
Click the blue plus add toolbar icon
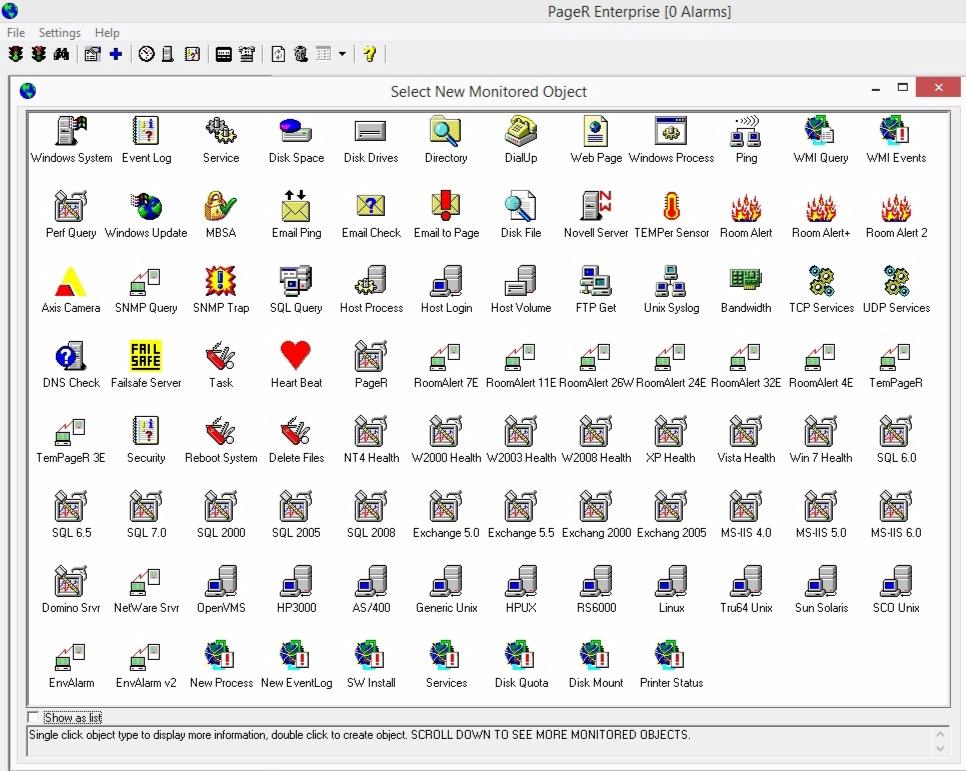coord(115,54)
